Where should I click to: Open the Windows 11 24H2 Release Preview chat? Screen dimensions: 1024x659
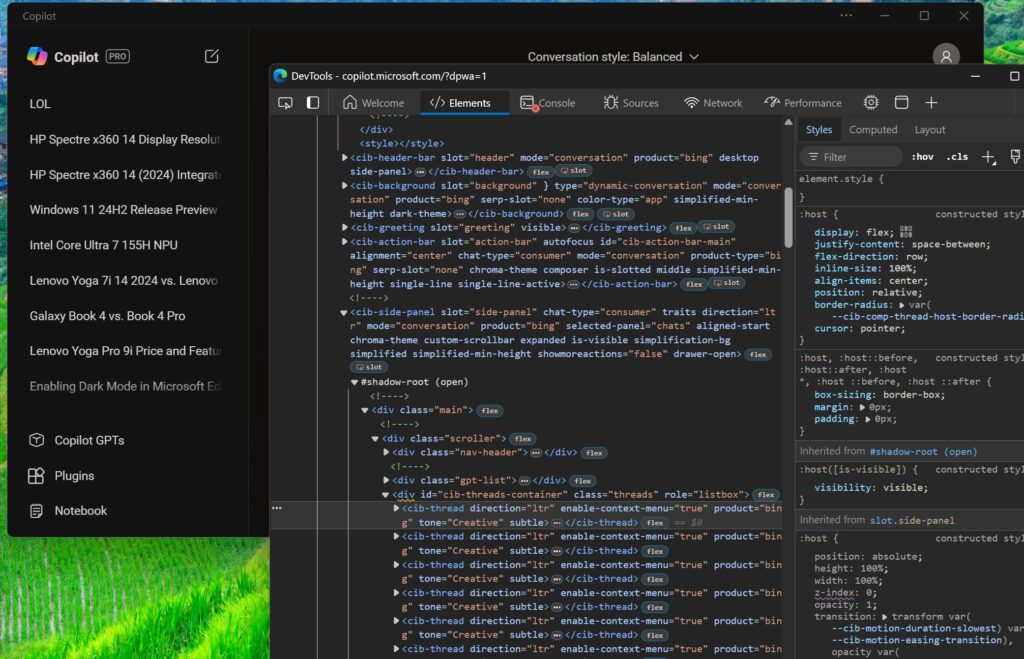tap(123, 210)
